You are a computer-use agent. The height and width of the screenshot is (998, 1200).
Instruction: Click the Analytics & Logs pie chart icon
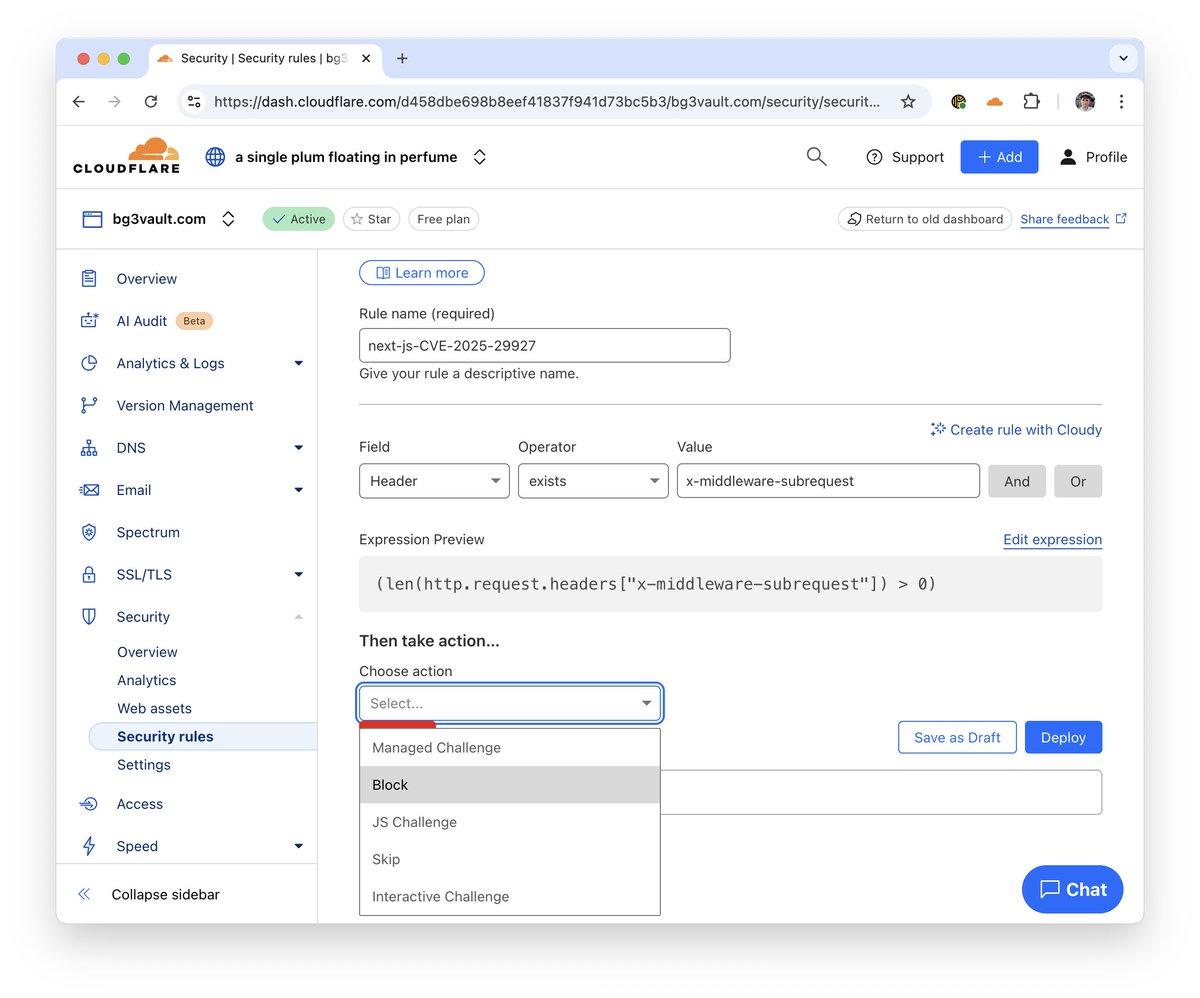[x=89, y=363]
